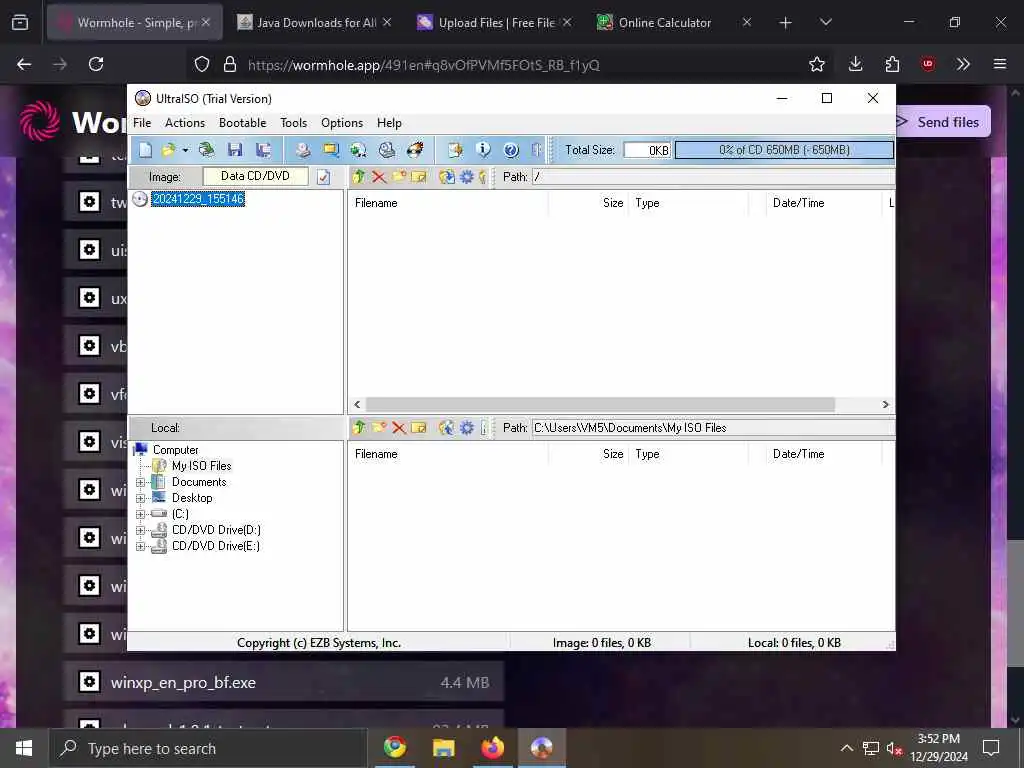
Task: Open the Tools menu
Action: point(293,123)
